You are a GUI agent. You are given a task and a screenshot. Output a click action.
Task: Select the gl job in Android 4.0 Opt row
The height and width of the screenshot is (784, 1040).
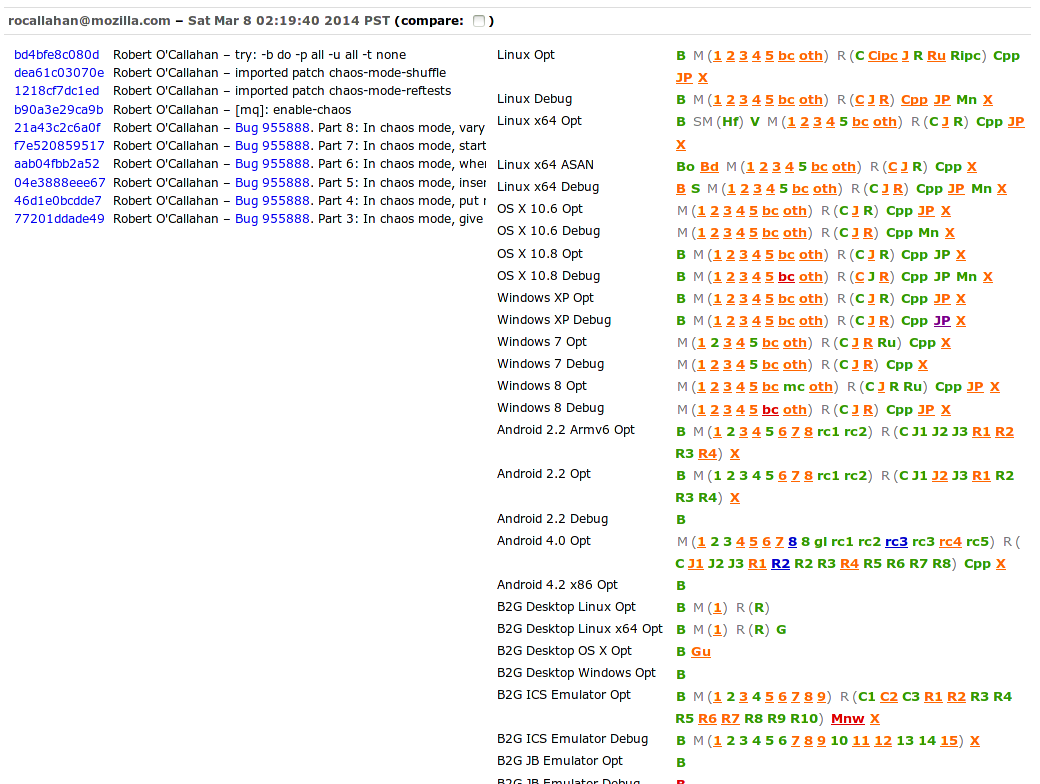(x=820, y=541)
